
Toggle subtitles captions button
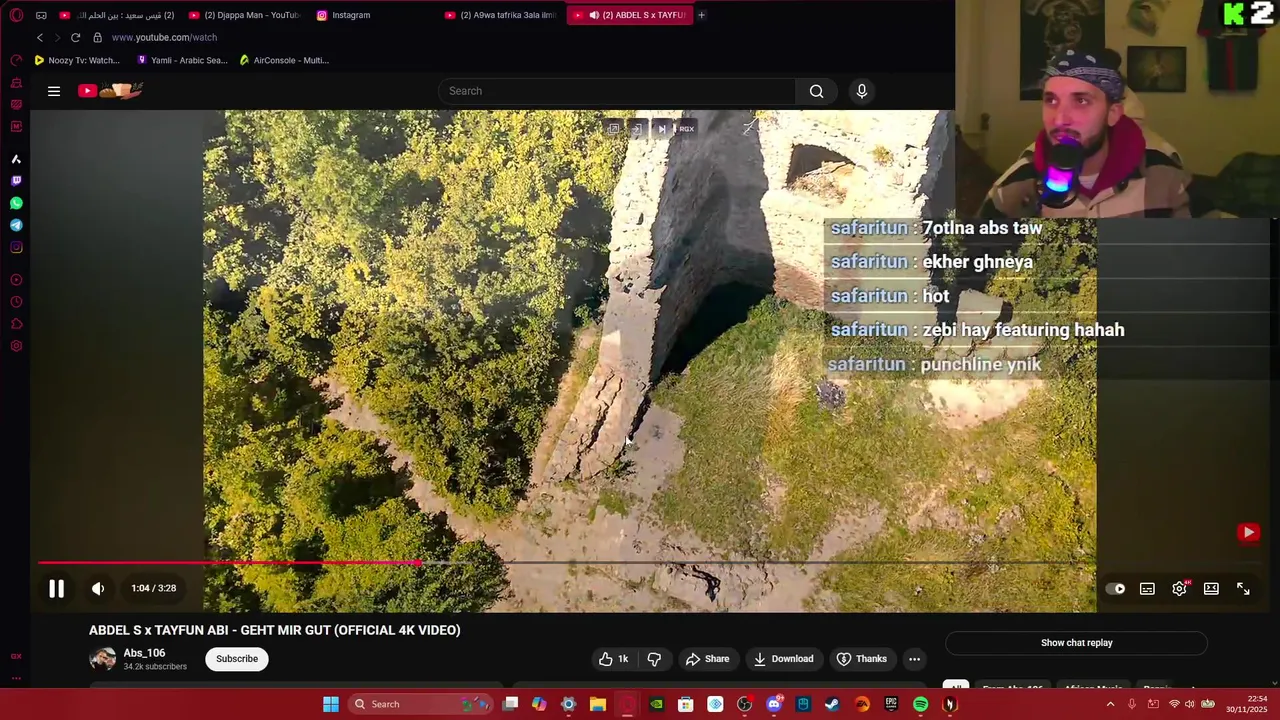coord(1147,589)
